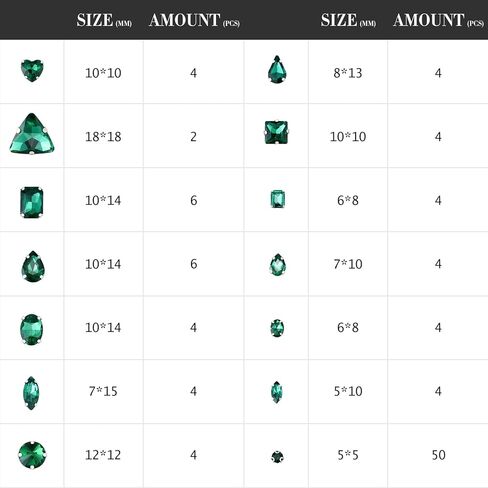This screenshot has height=488, width=488.
Task: Select the 18*18 size cell
Action: click(103, 136)
